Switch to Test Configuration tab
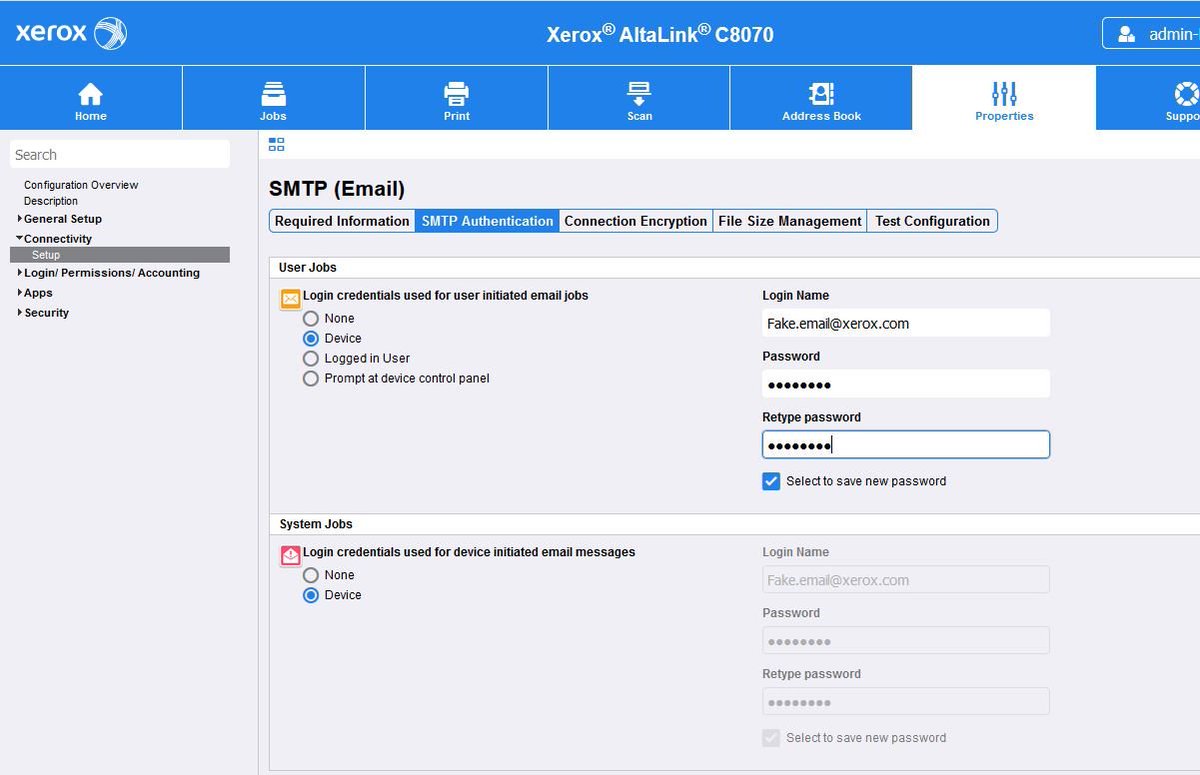 tap(933, 221)
